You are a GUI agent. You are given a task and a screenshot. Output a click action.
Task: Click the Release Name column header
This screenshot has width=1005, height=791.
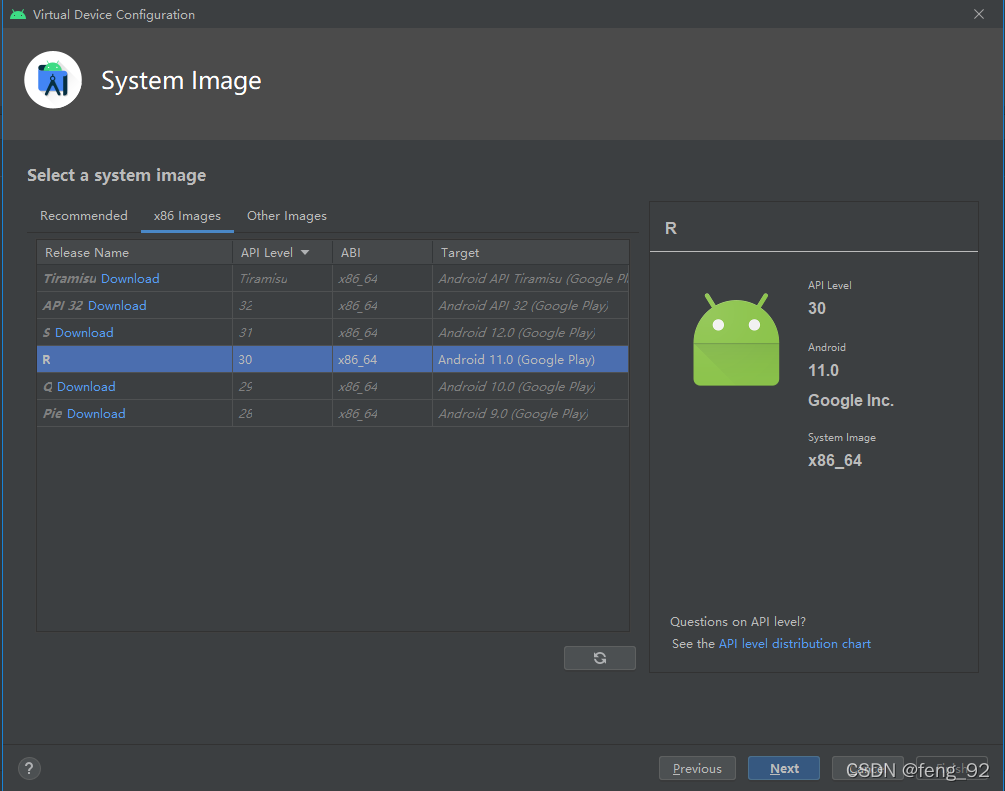pos(90,252)
